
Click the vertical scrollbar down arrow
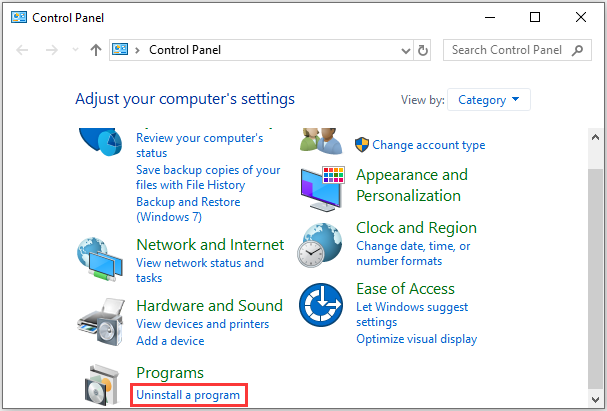click(597, 402)
